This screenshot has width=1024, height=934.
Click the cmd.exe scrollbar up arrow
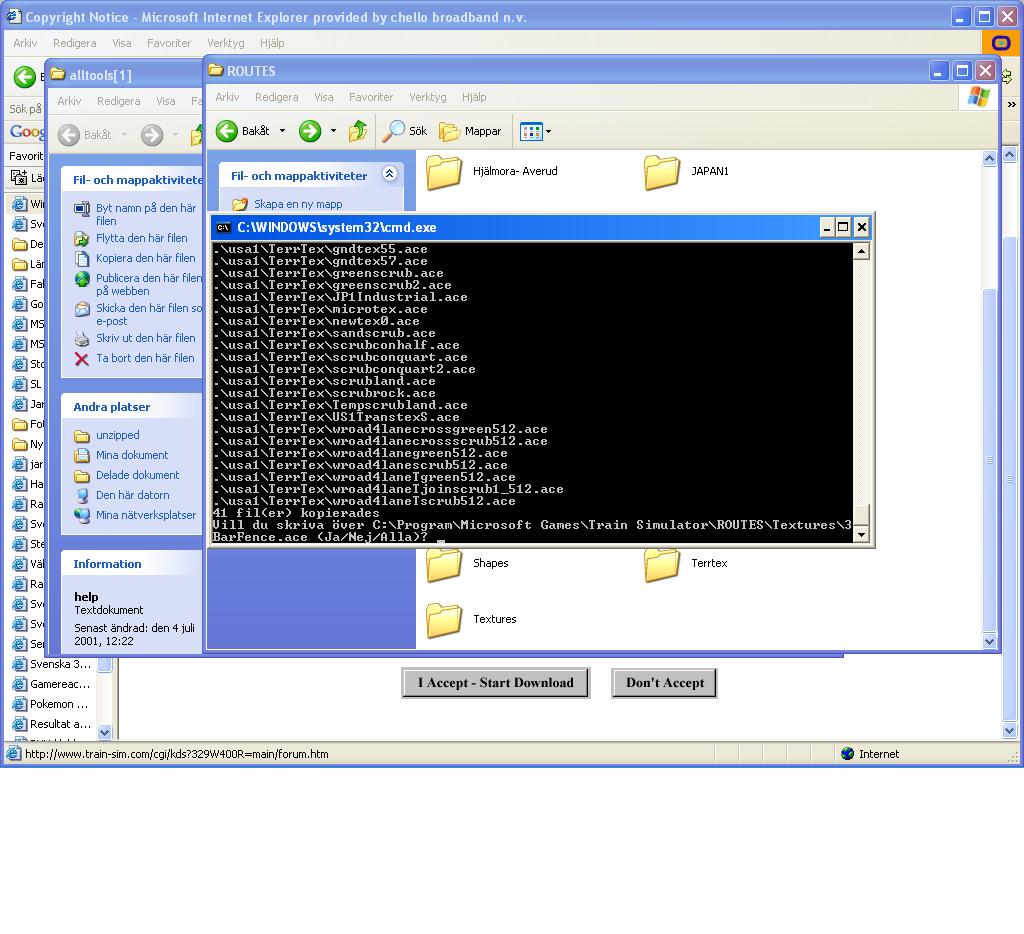(x=861, y=251)
